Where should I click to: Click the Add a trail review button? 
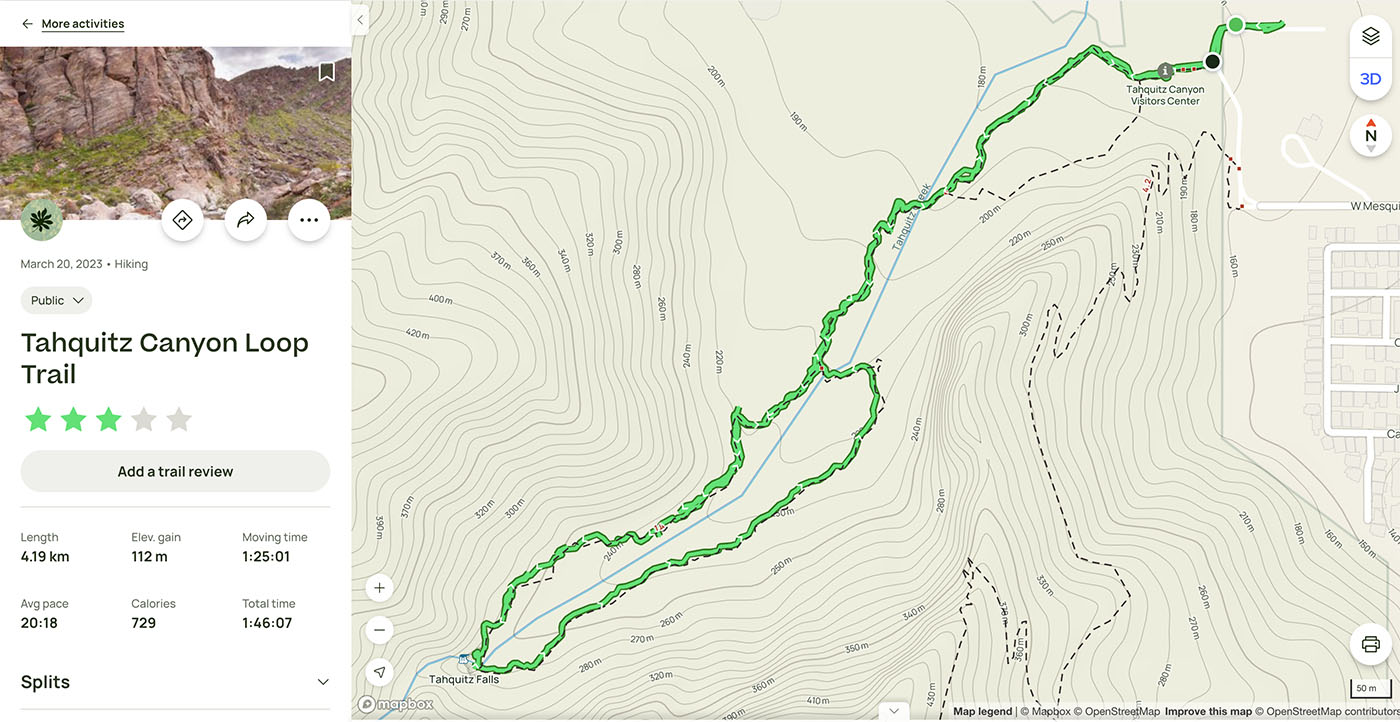click(x=175, y=471)
